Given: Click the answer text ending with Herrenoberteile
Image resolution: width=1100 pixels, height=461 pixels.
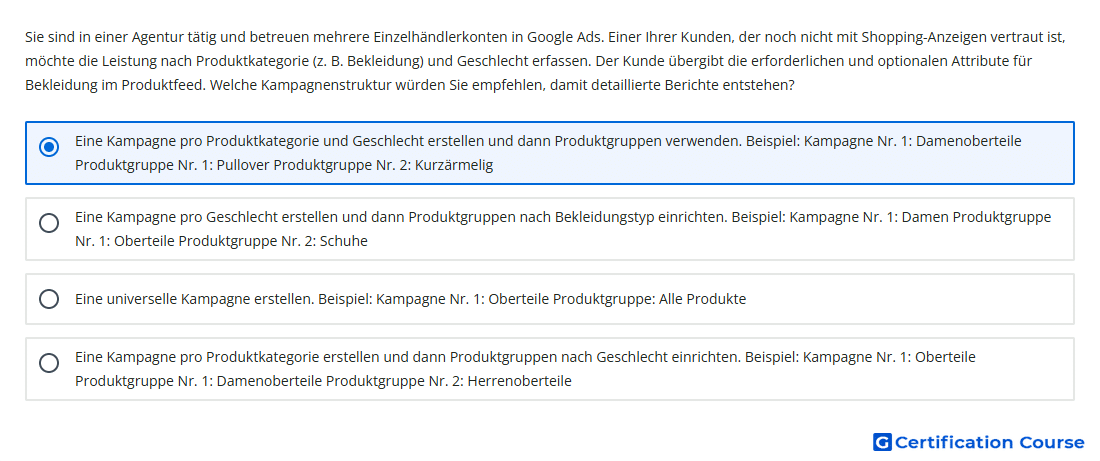Looking at the screenshot, I should point(525,369).
